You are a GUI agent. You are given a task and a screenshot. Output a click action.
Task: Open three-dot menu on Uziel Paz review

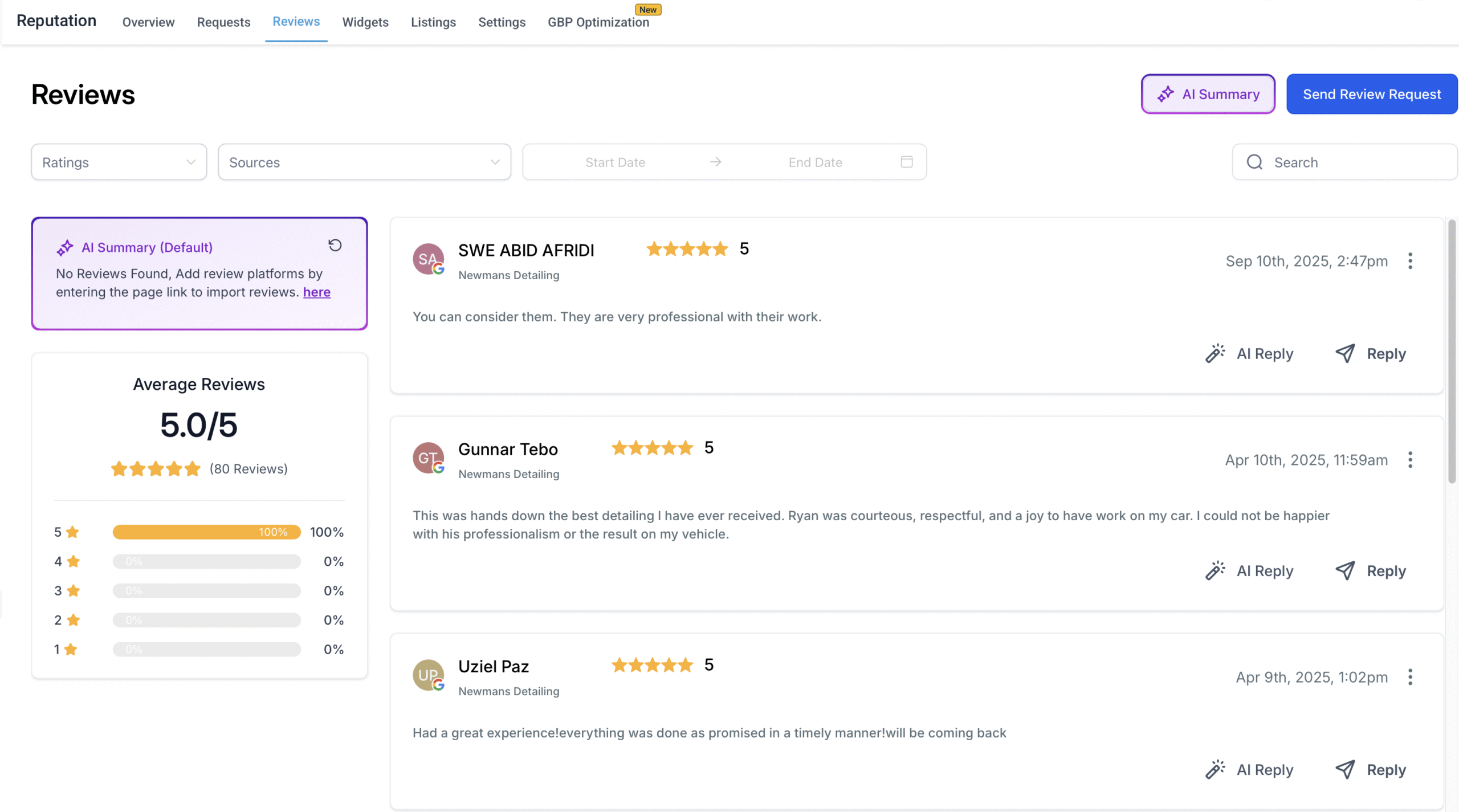coord(1410,677)
